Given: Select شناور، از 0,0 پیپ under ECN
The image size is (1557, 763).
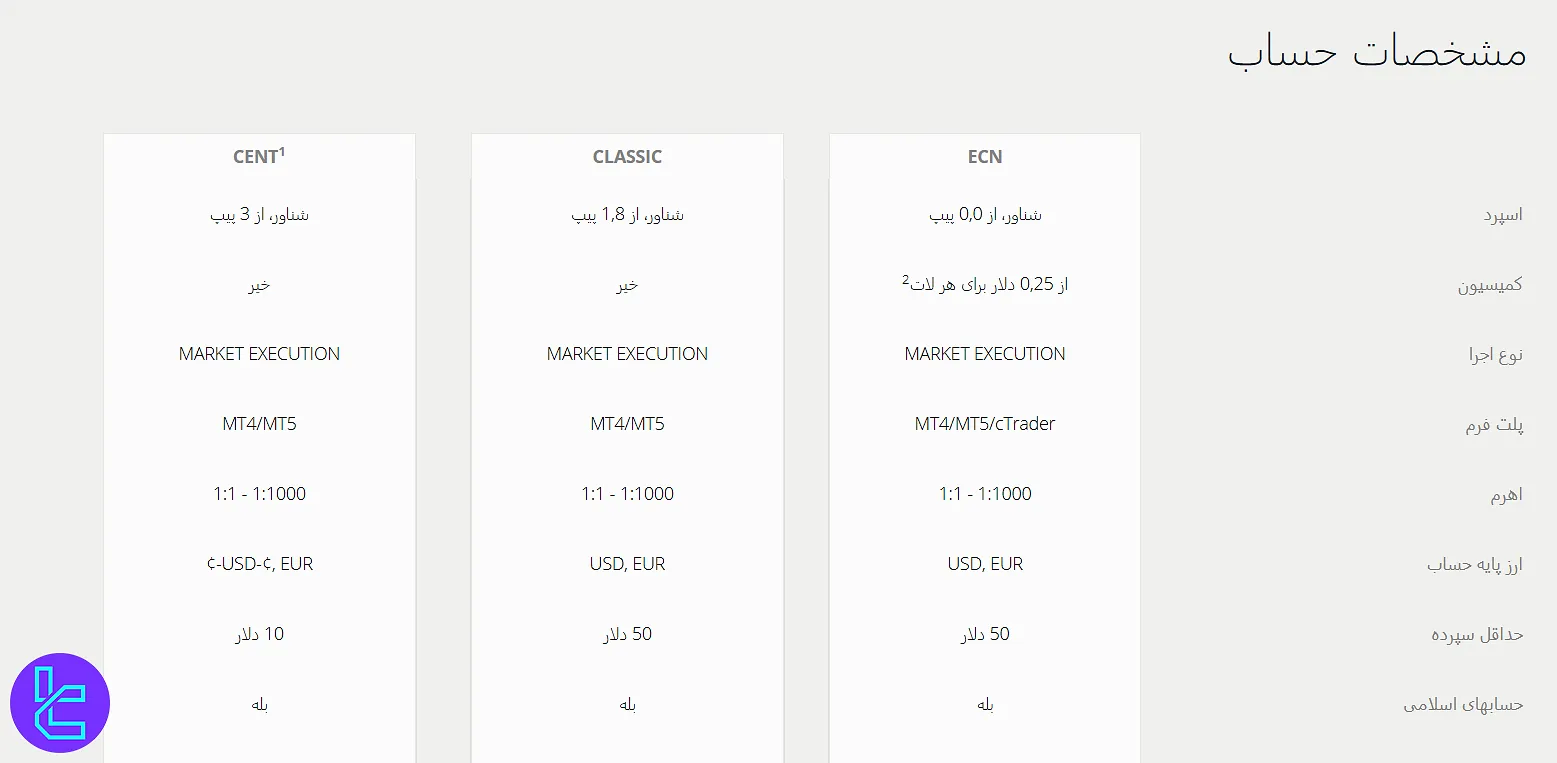Looking at the screenshot, I should (x=984, y=213).
